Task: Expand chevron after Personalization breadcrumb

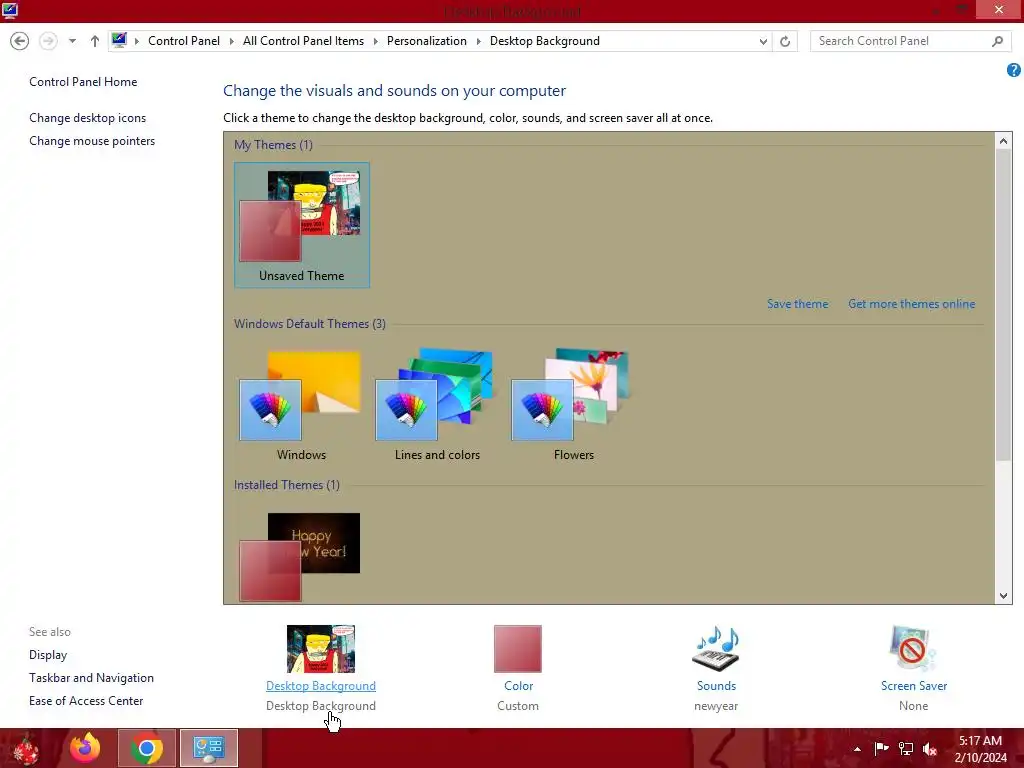Action: [x=479, y=41]
